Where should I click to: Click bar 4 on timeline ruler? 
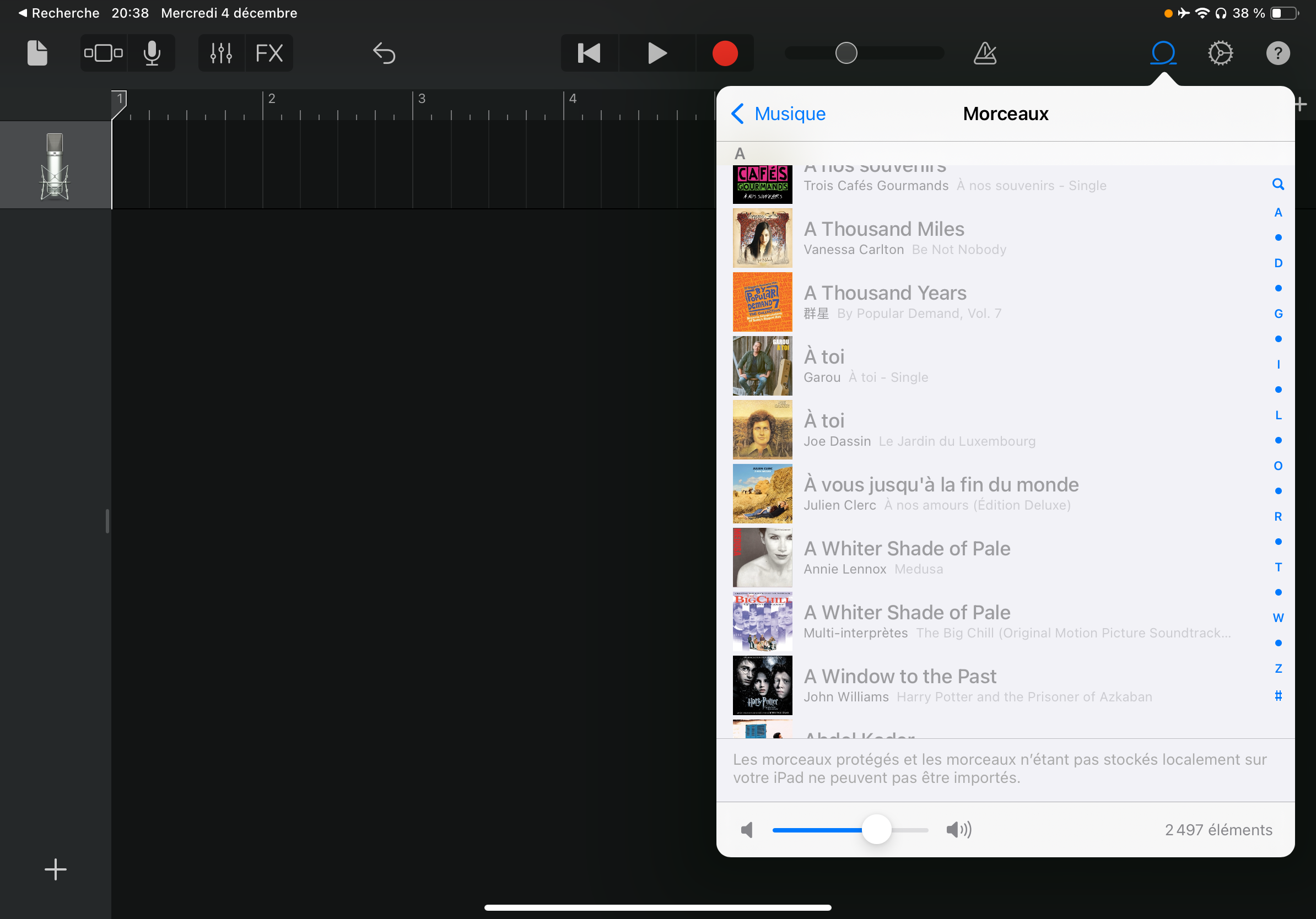pos(573,99)
